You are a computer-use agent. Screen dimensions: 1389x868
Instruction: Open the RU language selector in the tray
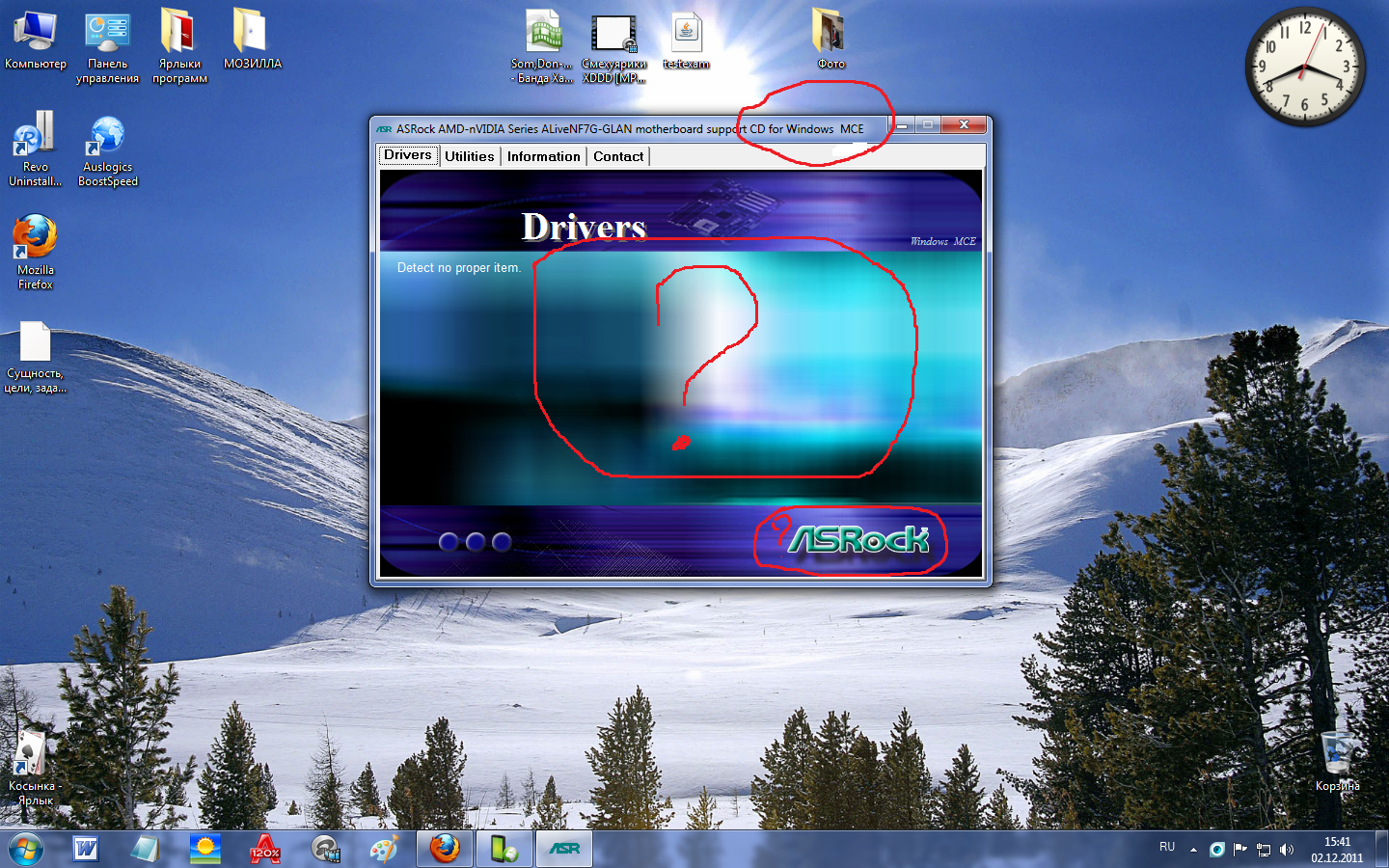click(x=1167, y=847)
